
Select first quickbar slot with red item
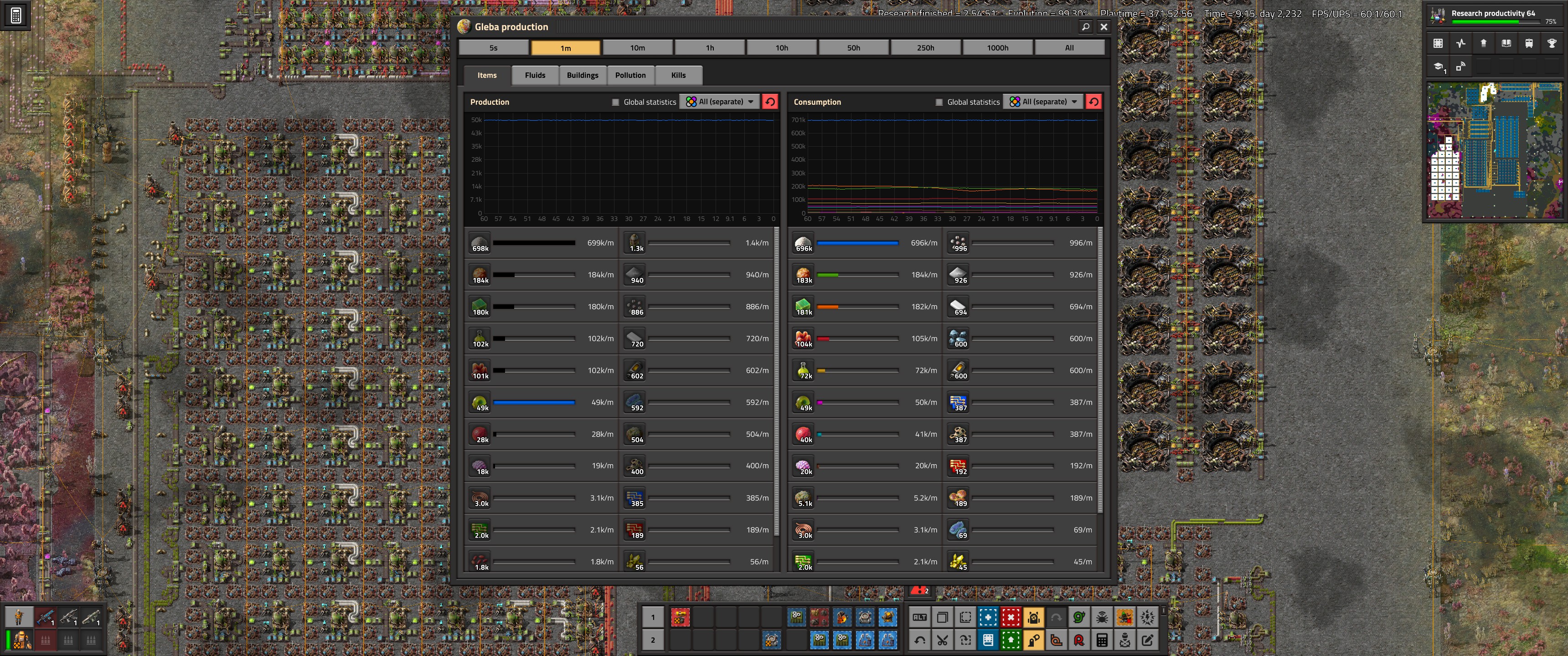click(x=680, y=617)
